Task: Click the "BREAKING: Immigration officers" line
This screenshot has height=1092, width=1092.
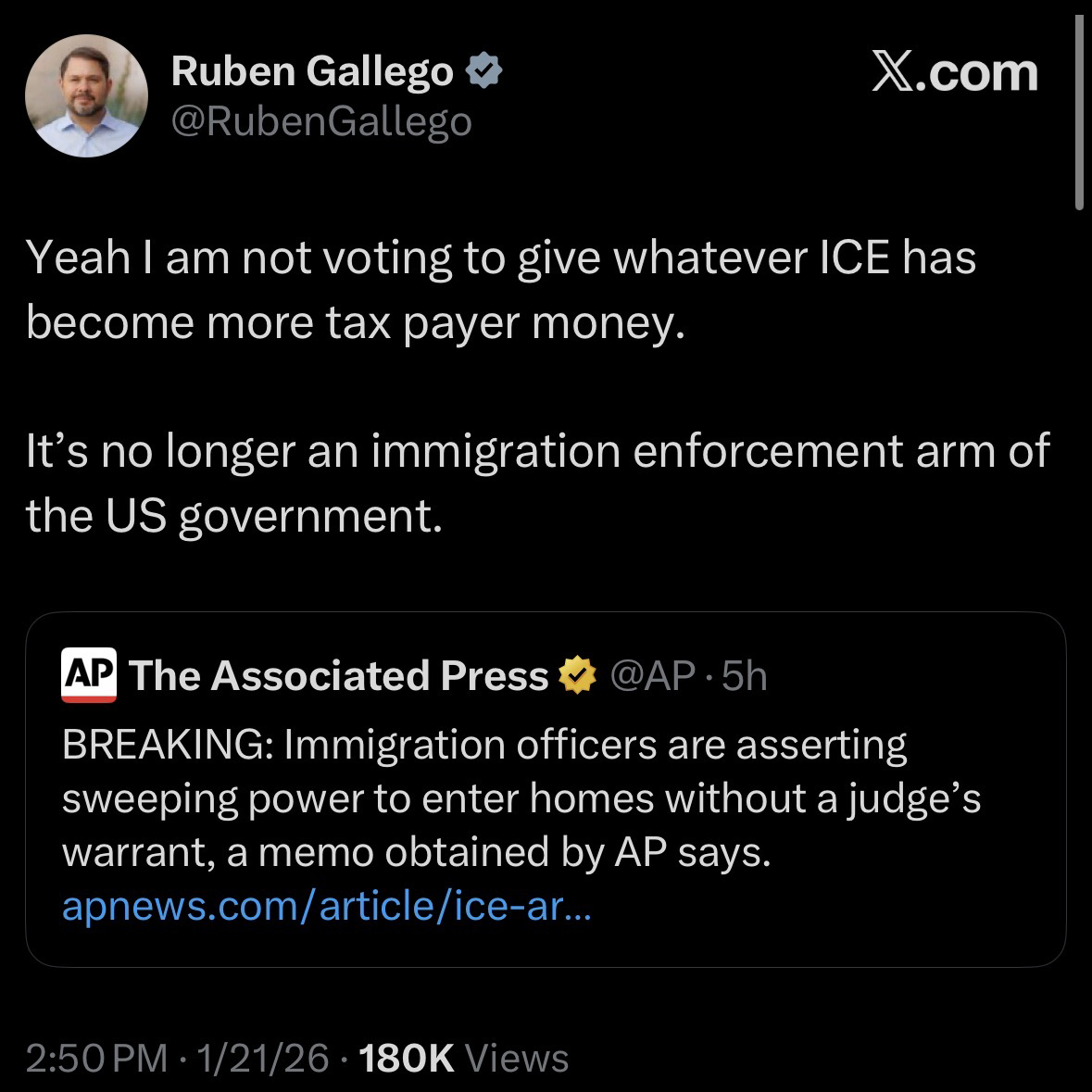Action: [x=484, y=744]
